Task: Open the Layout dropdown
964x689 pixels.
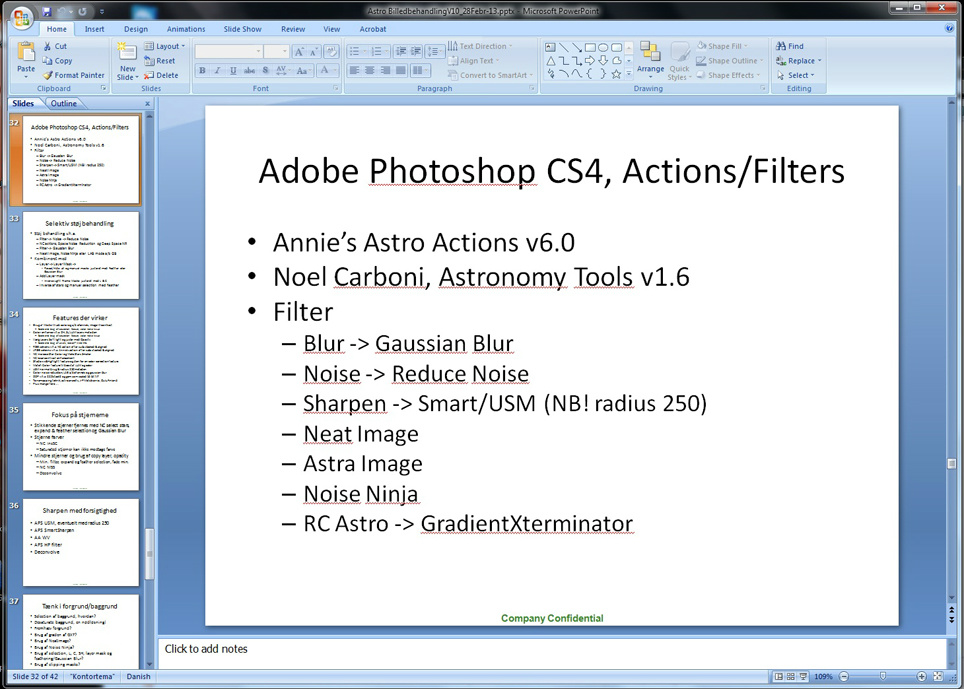Action: pyautogui.click(x=164, y=46)
